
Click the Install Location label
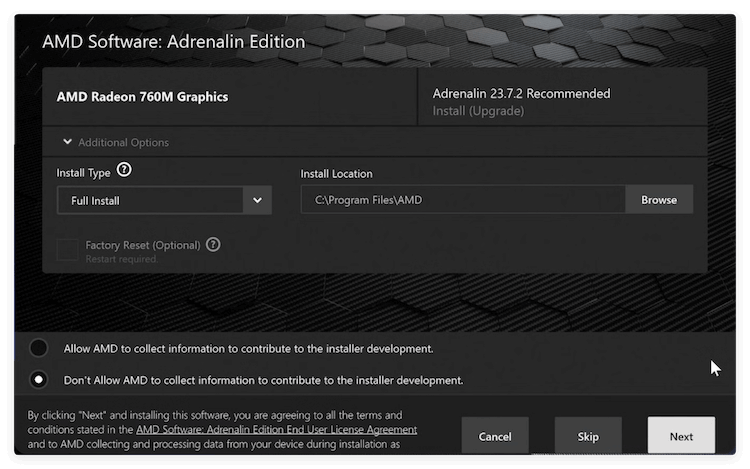click(336, 174)
